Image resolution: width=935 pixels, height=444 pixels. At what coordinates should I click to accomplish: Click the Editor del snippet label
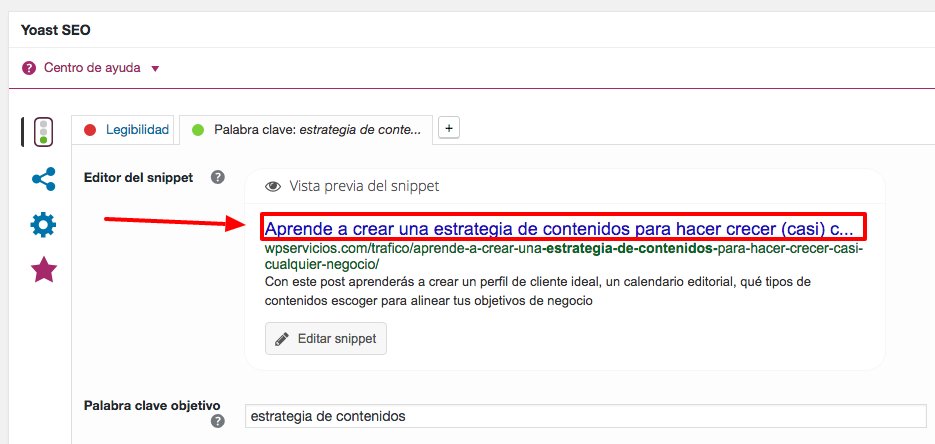pyautogui.click(x=138, y=178)
